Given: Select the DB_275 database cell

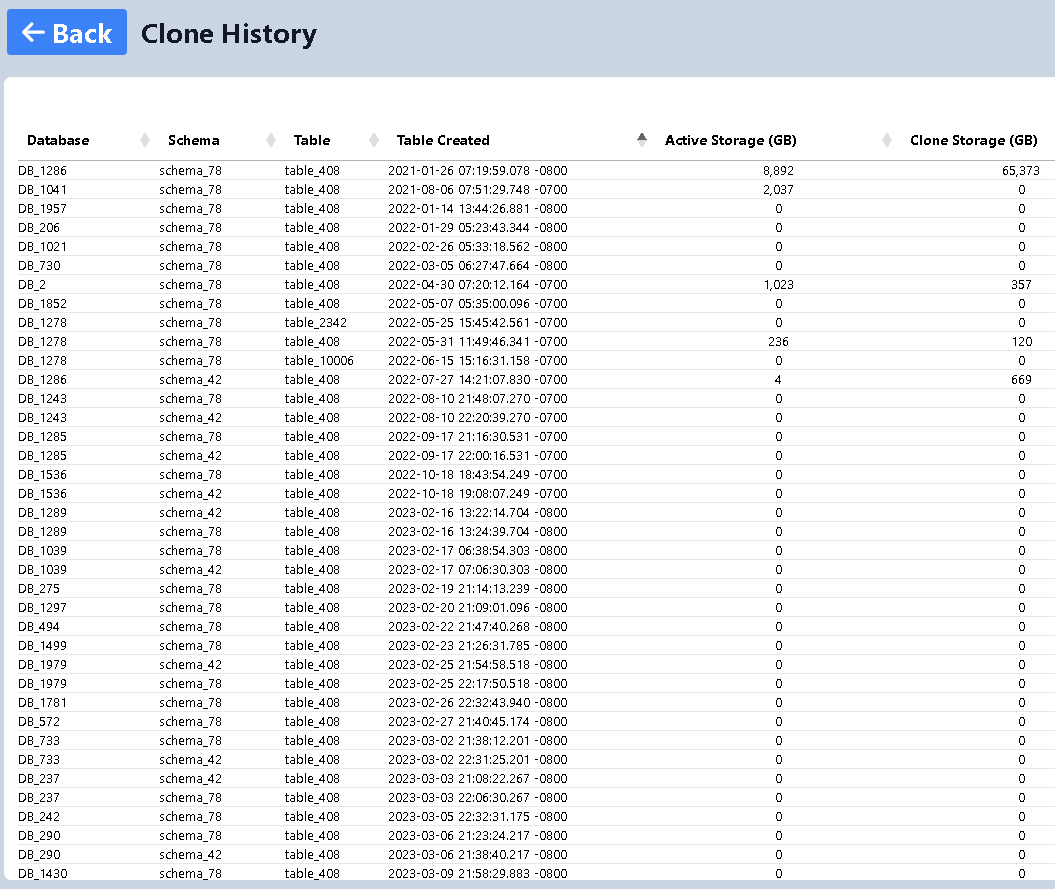Looking at the screenshot, I should point(39,589).
